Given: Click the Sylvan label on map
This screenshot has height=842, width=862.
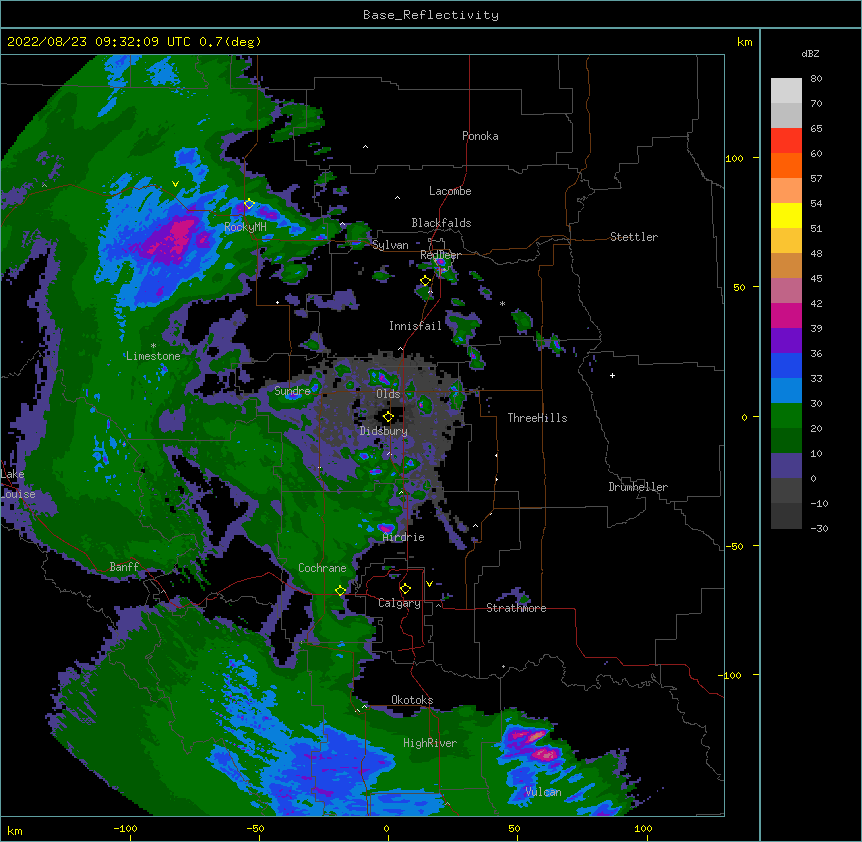Looking at the screenshot, I should point(390,245).
